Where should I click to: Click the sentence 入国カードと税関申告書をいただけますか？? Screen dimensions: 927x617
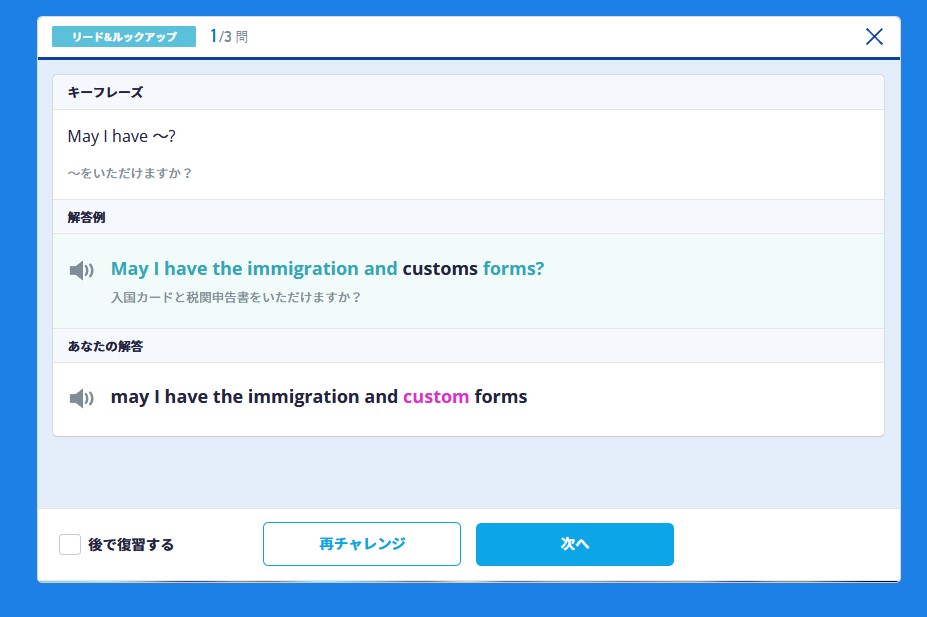[x=236, y=297]
